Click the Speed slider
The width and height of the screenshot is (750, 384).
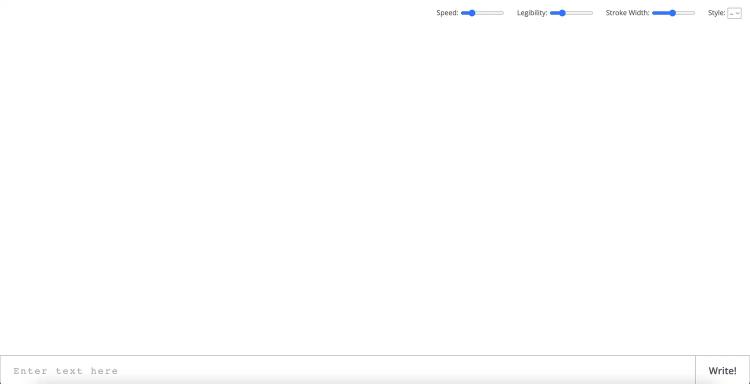[x=482, y=13]
